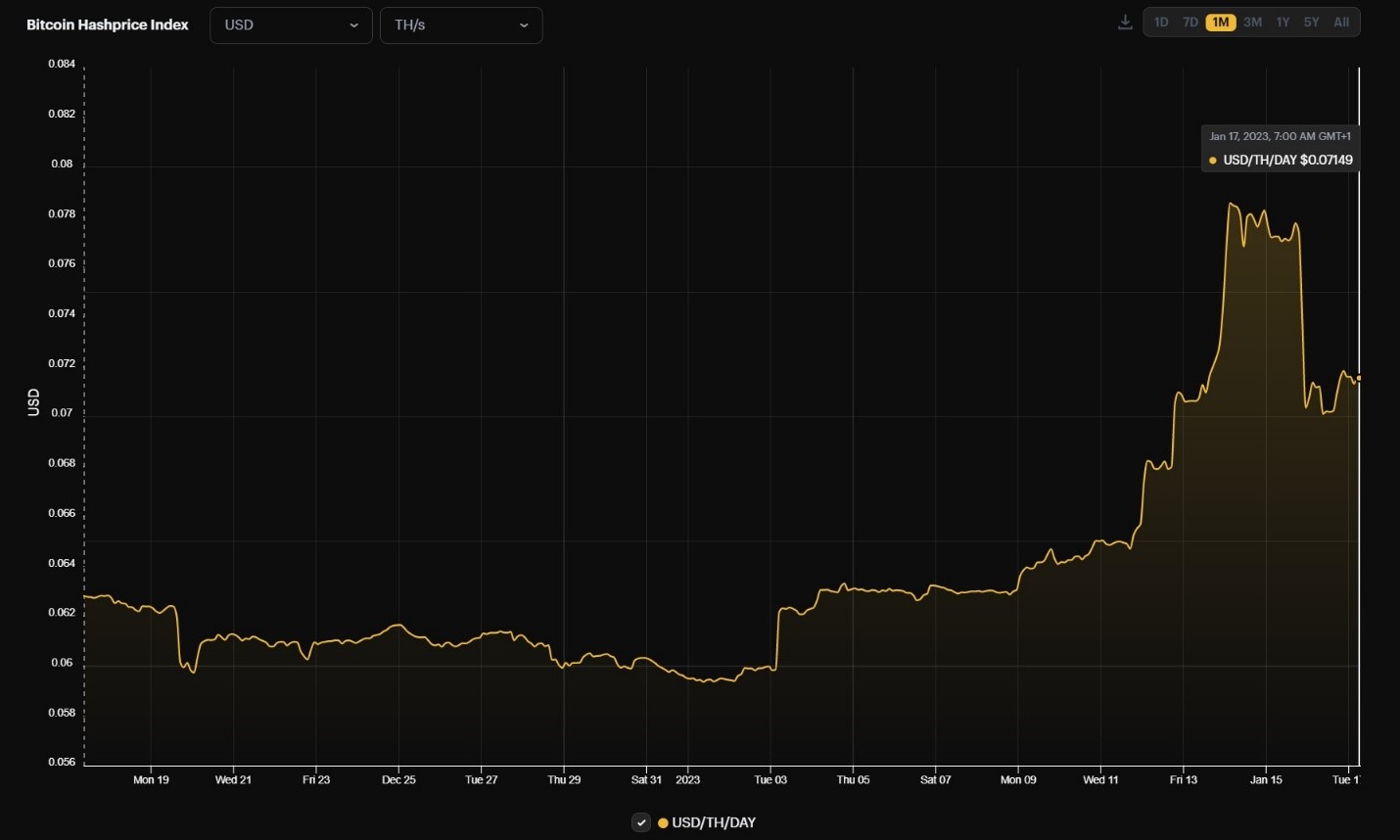
Task: Click the download chart icon
Action: pos(1124,21)
